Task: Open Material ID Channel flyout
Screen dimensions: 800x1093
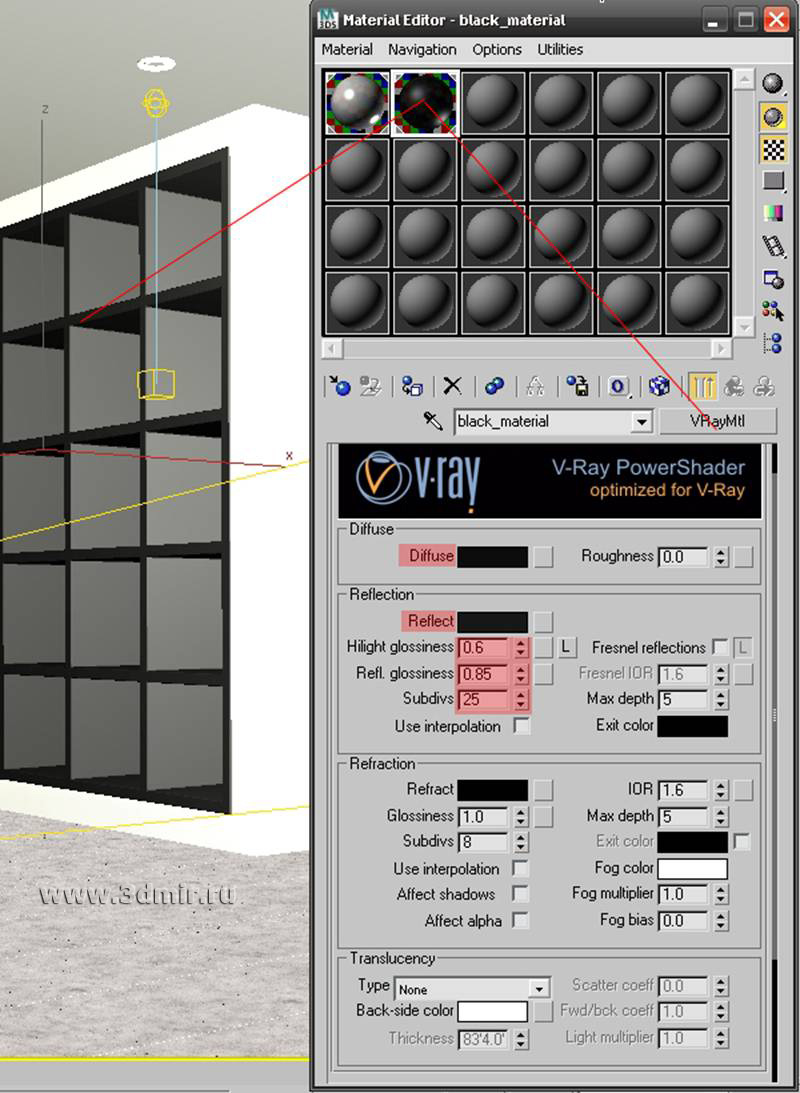Action: coord(619,385)
